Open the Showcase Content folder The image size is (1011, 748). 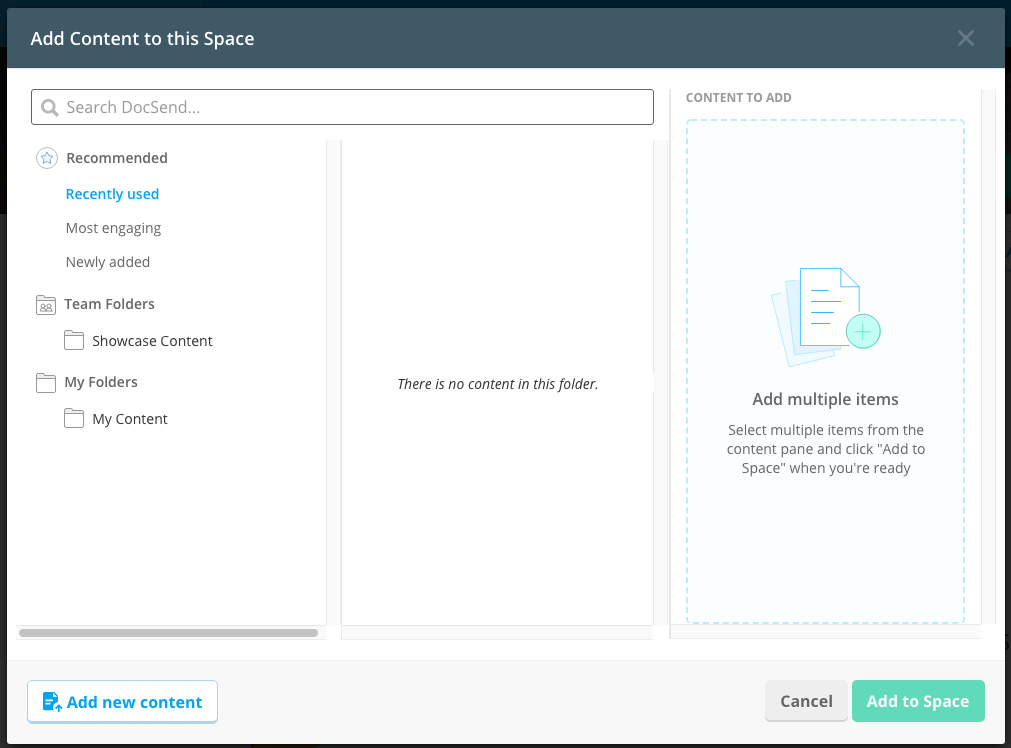[152, 341]
